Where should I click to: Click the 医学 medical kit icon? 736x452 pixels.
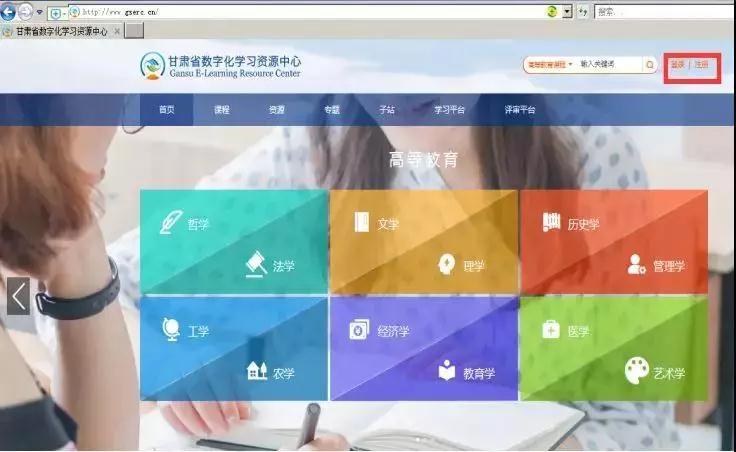[x=551, y=329]
